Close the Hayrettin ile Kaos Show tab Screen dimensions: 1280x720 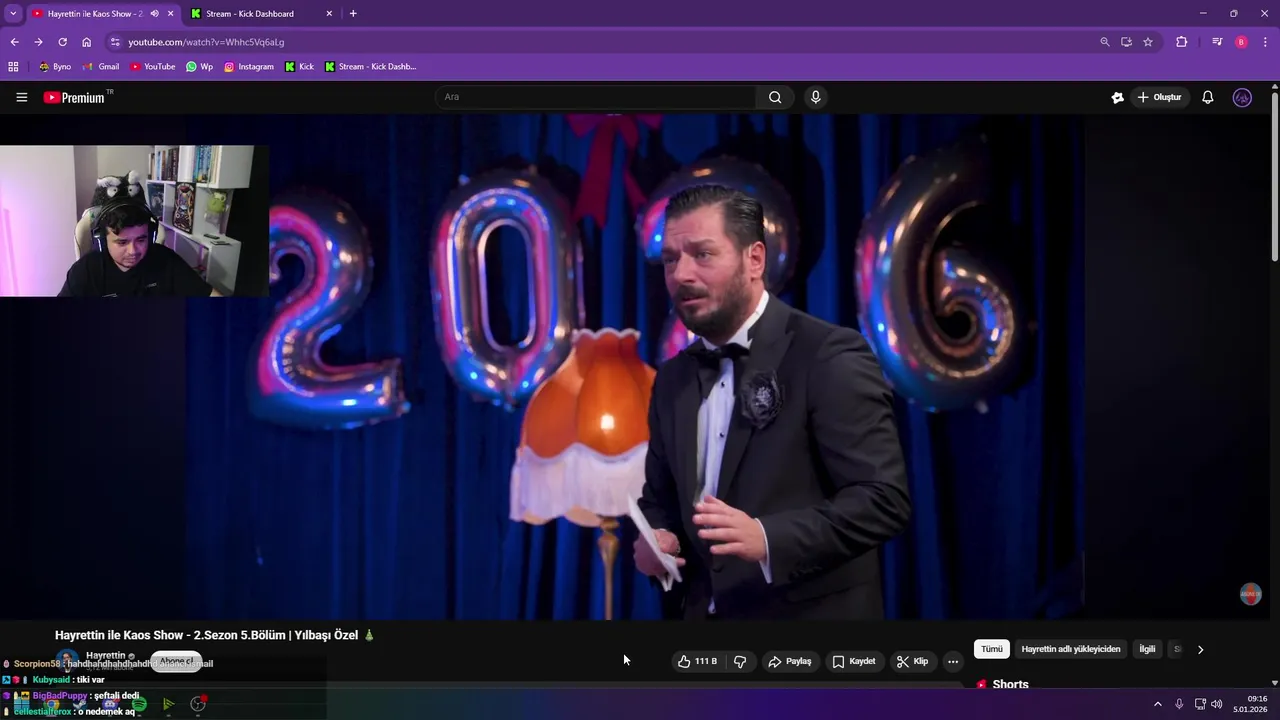(171, 14)
